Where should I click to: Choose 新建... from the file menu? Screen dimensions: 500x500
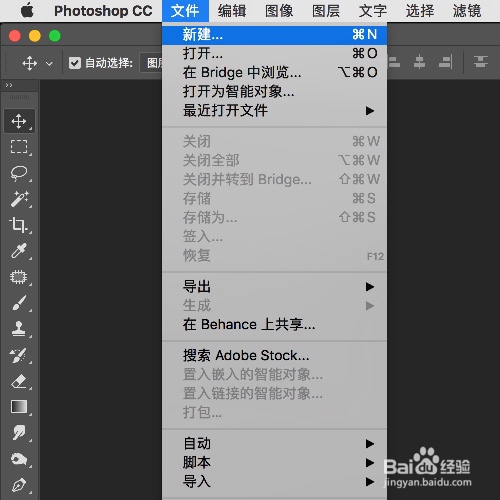point(275,35)
